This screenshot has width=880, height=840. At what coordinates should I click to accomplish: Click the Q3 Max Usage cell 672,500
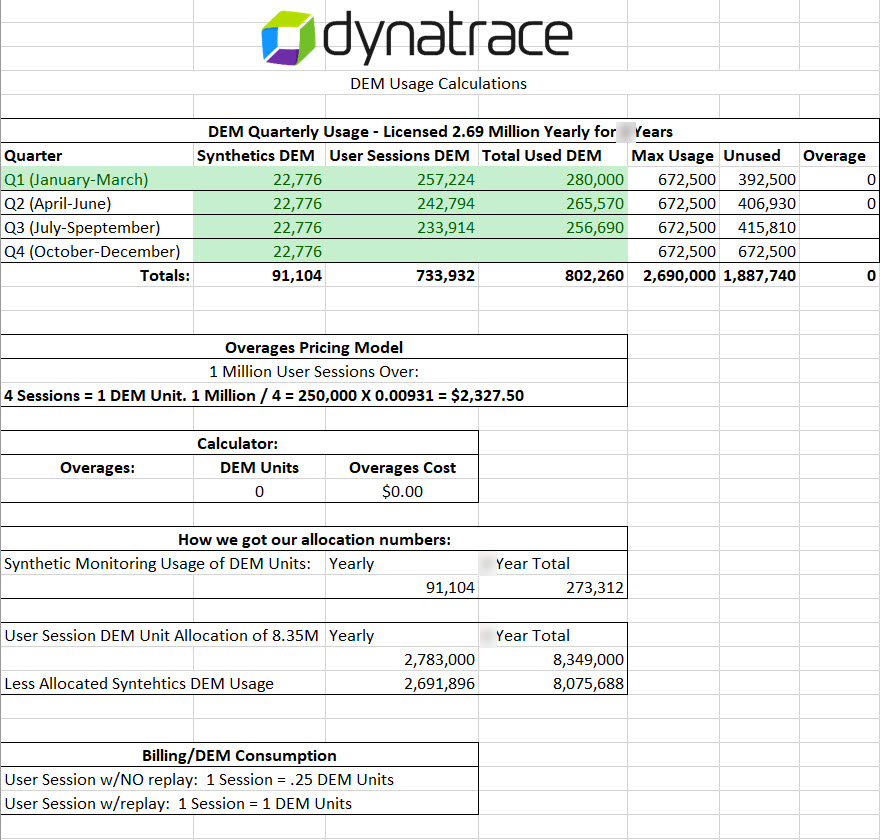[687, 228]
